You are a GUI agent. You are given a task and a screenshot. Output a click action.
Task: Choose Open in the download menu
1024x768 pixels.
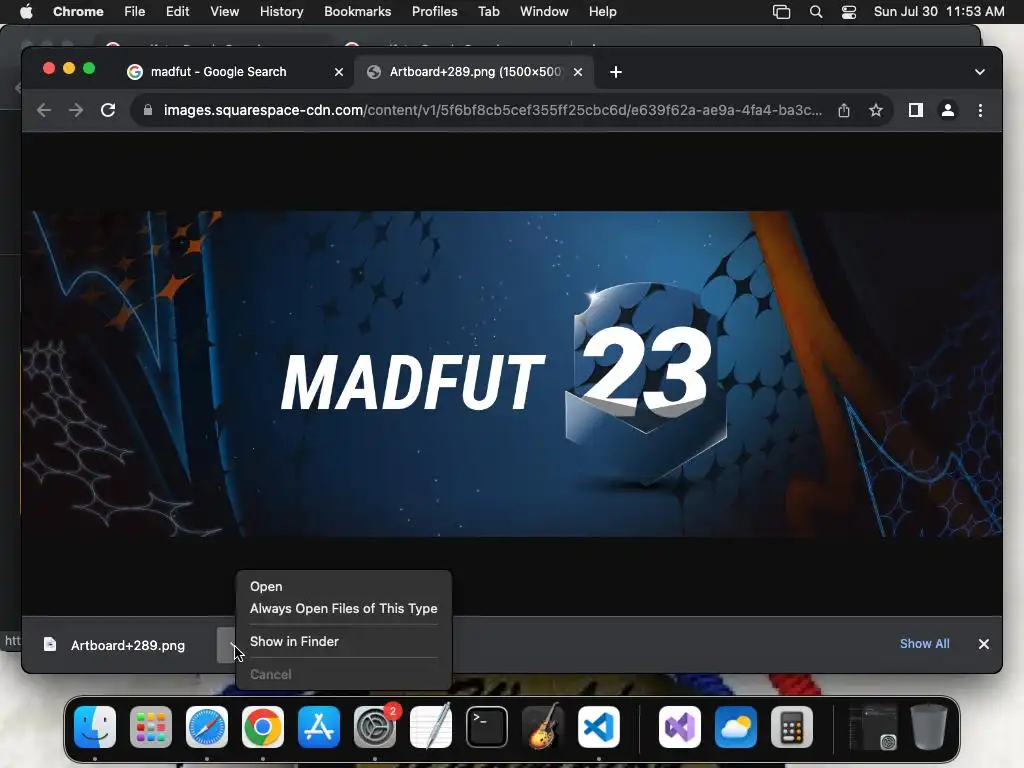tap(266, 586)
